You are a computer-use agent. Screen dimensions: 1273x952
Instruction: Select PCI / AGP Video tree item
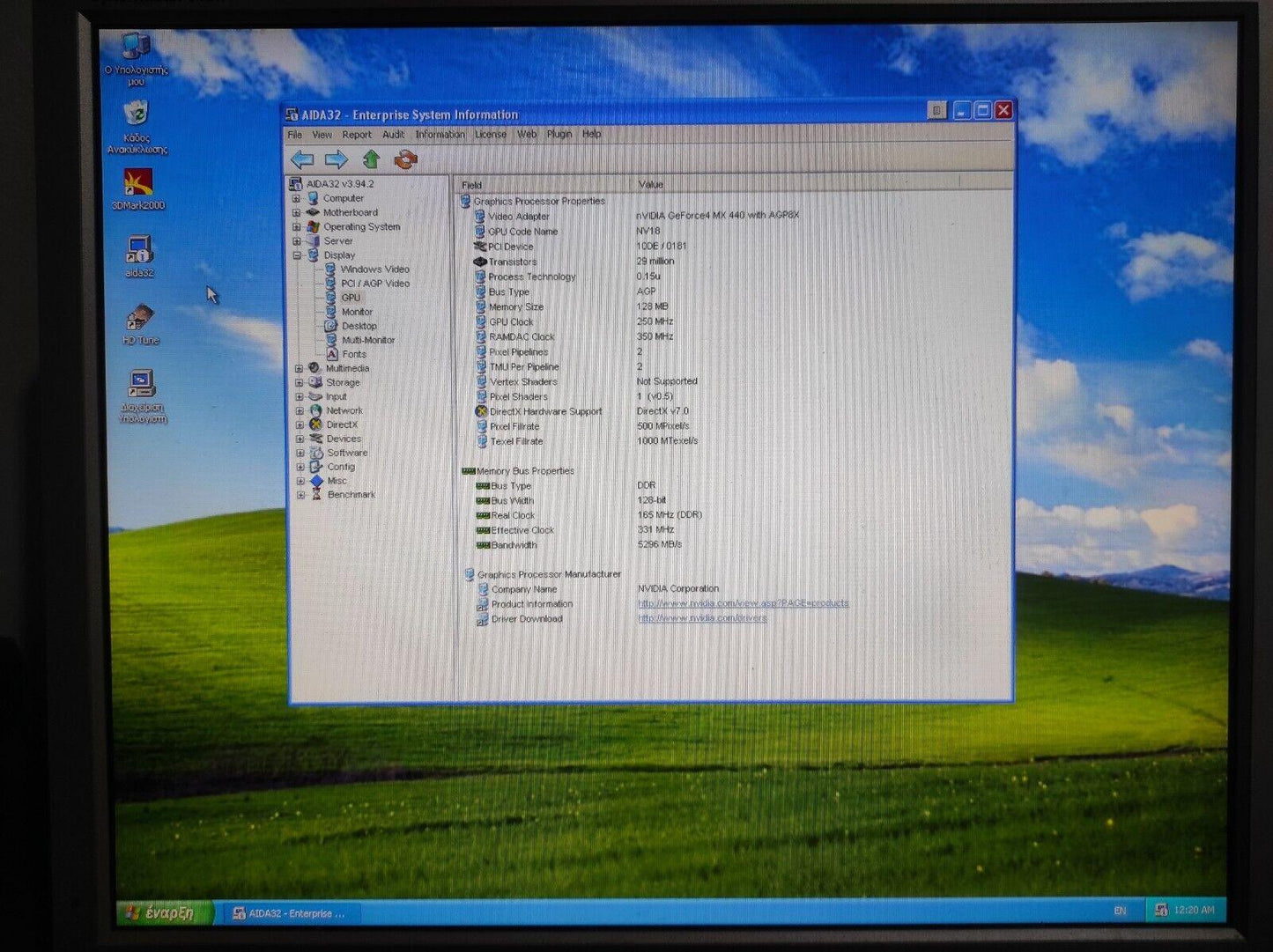[374, 284]
